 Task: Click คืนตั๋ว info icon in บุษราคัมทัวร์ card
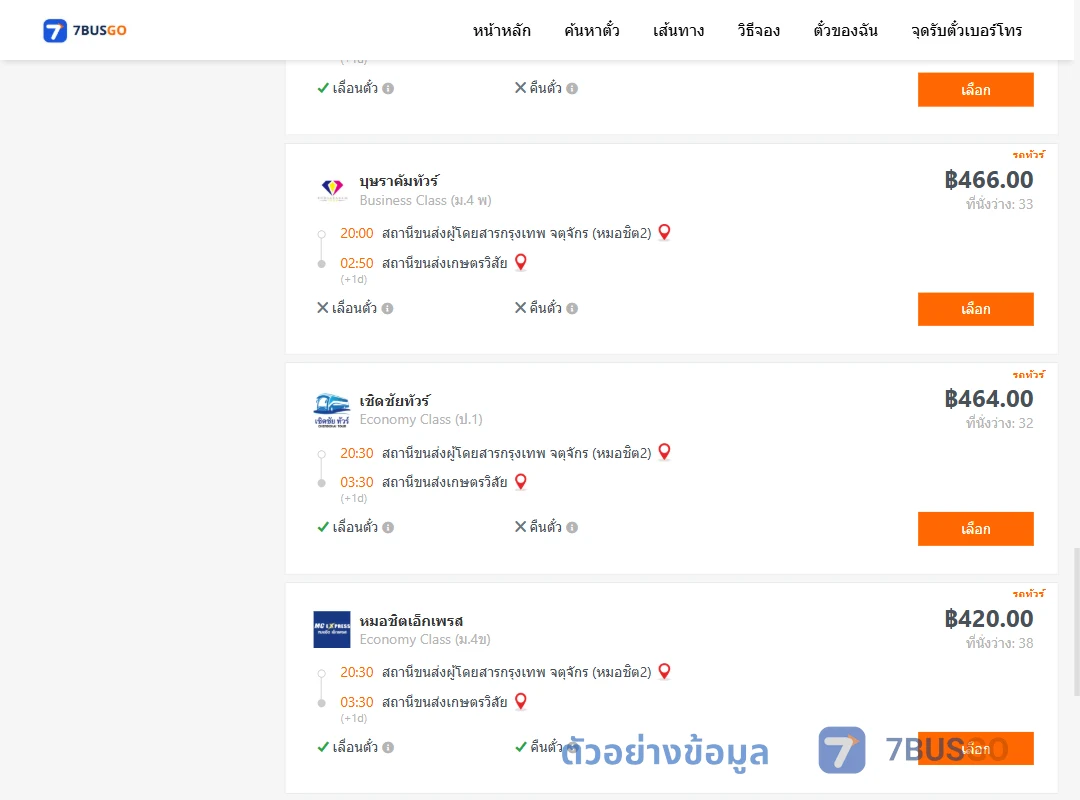(572, 309)
